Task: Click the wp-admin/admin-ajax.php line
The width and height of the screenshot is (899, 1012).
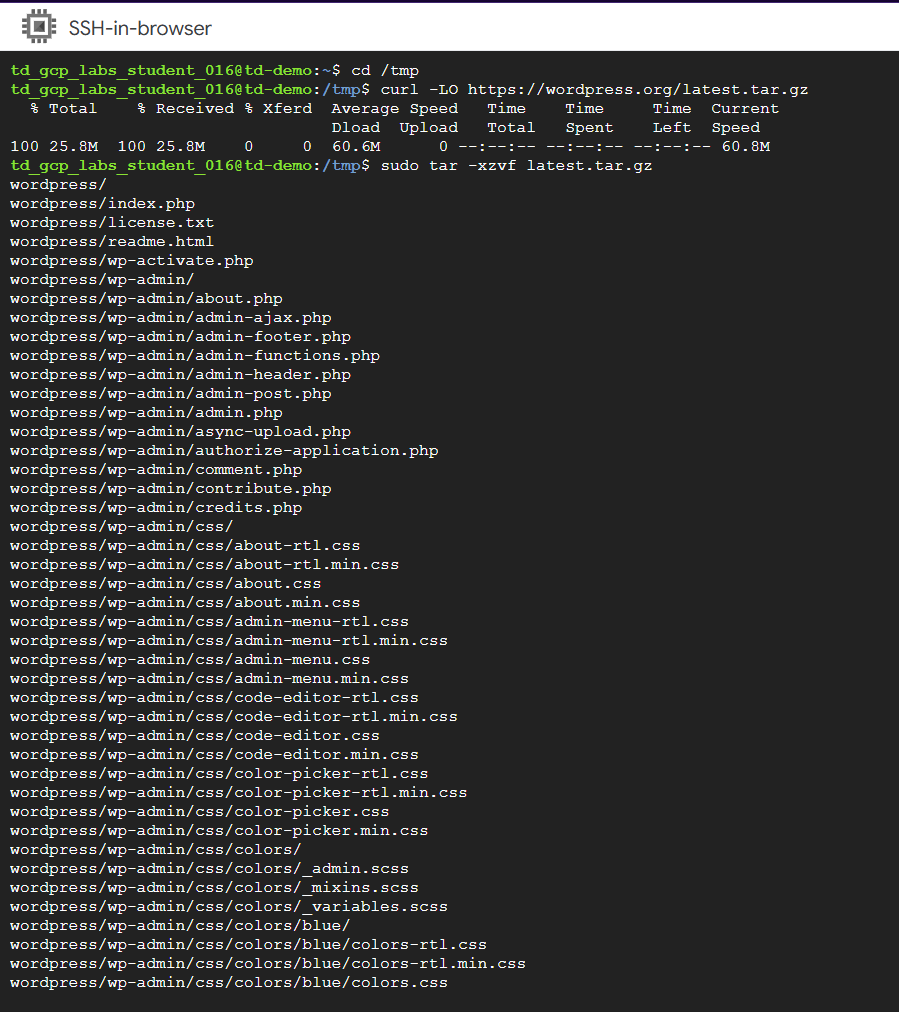Action: point(170,318)
